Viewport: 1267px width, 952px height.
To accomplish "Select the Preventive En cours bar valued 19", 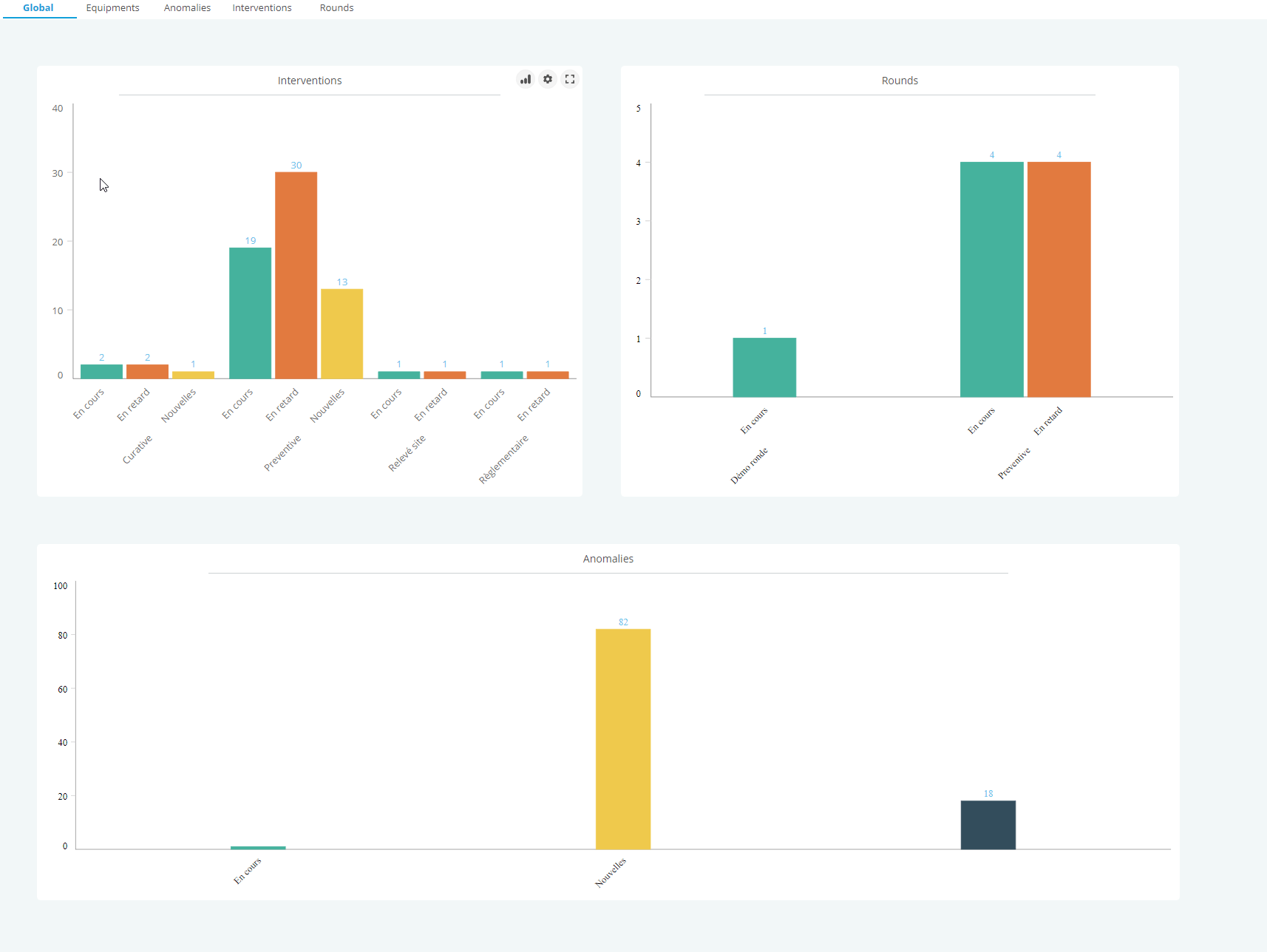I will 251,313.
